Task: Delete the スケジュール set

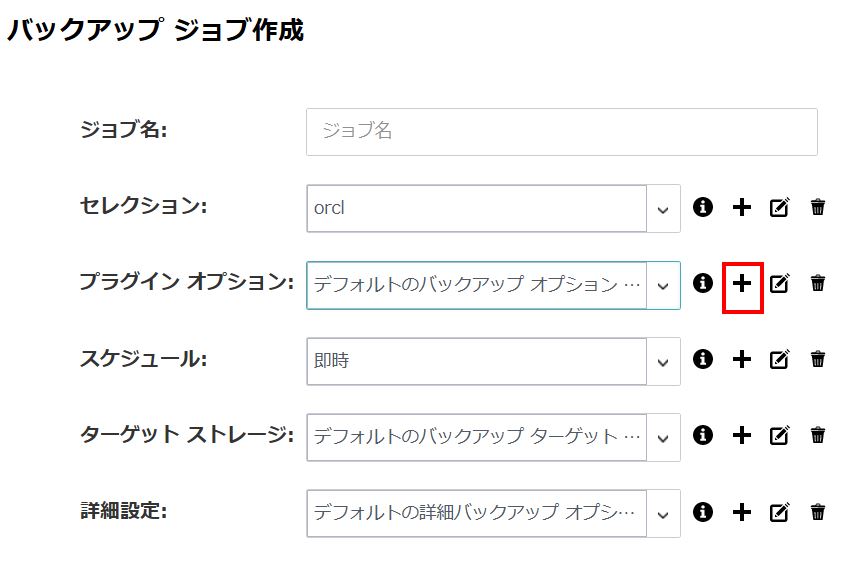Action: (818, 359)
